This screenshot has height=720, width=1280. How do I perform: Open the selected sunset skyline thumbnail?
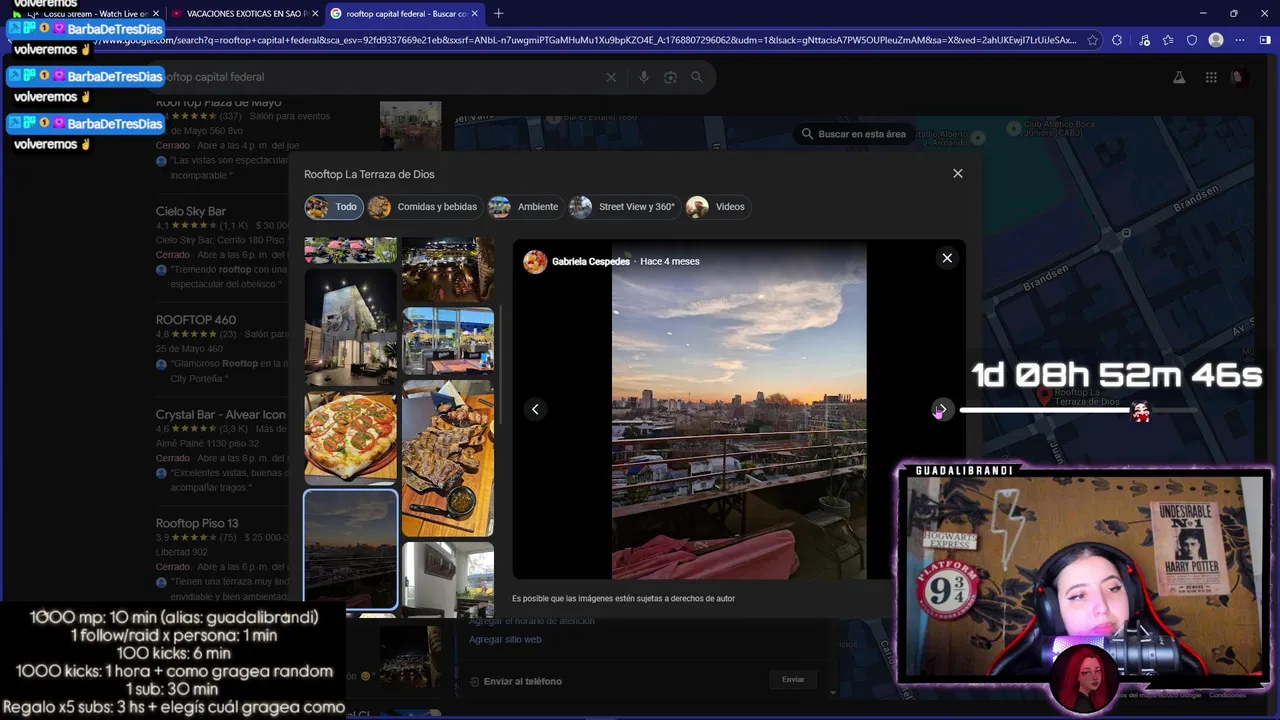pyautogui.click(x=351, y=549)
